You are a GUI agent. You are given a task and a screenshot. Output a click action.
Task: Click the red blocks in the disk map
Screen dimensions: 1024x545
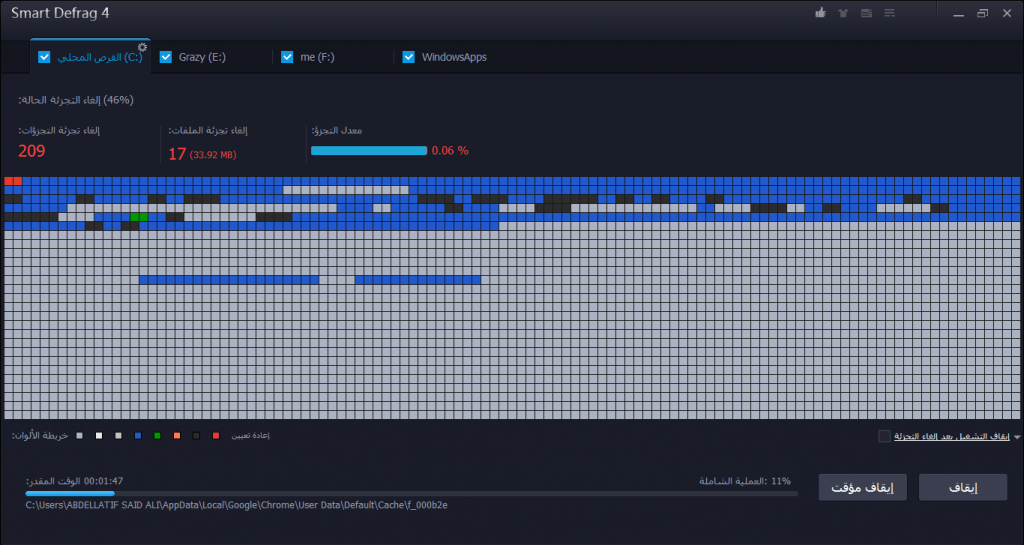13,181
